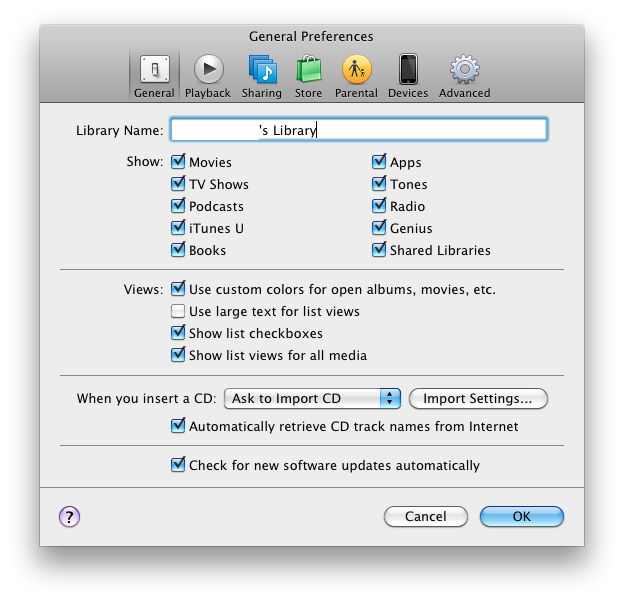Viewport: 624px width, 601px height.
Task: Disable the Podcasts checkbox
Action: [x=178, y=205]
